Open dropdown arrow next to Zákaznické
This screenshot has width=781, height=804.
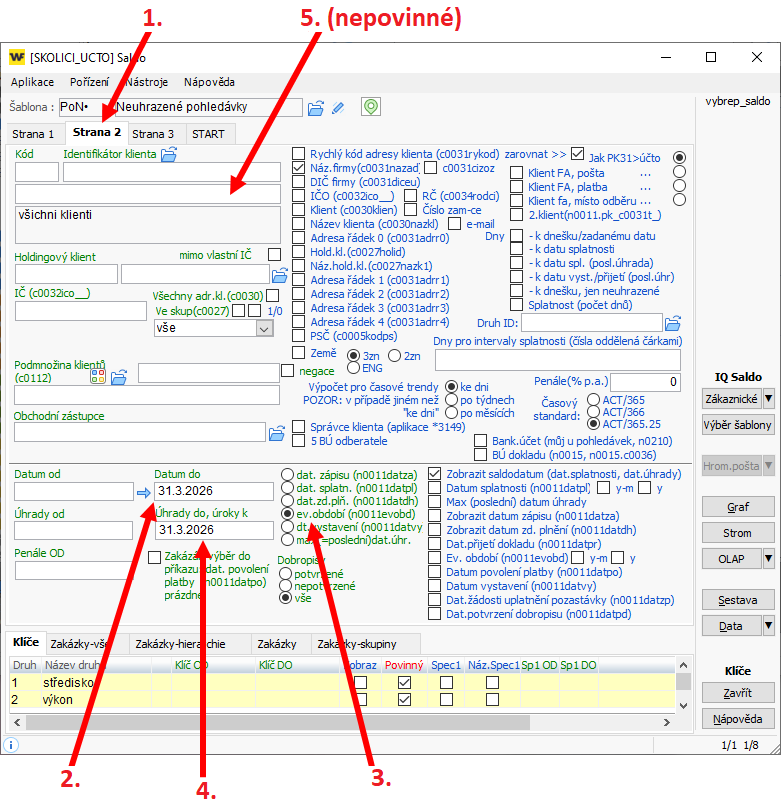click(768, 399)
